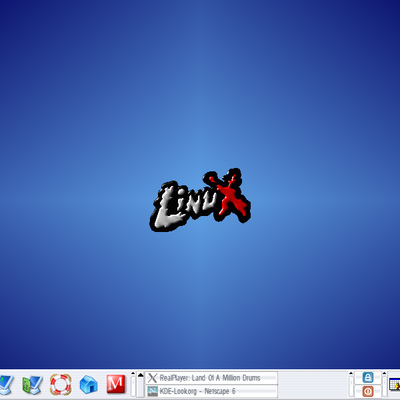Launch the lifebuoy Help Center icon
Image resolution: width=400 pixels, height=400 pixels.
tap(61, 384)
